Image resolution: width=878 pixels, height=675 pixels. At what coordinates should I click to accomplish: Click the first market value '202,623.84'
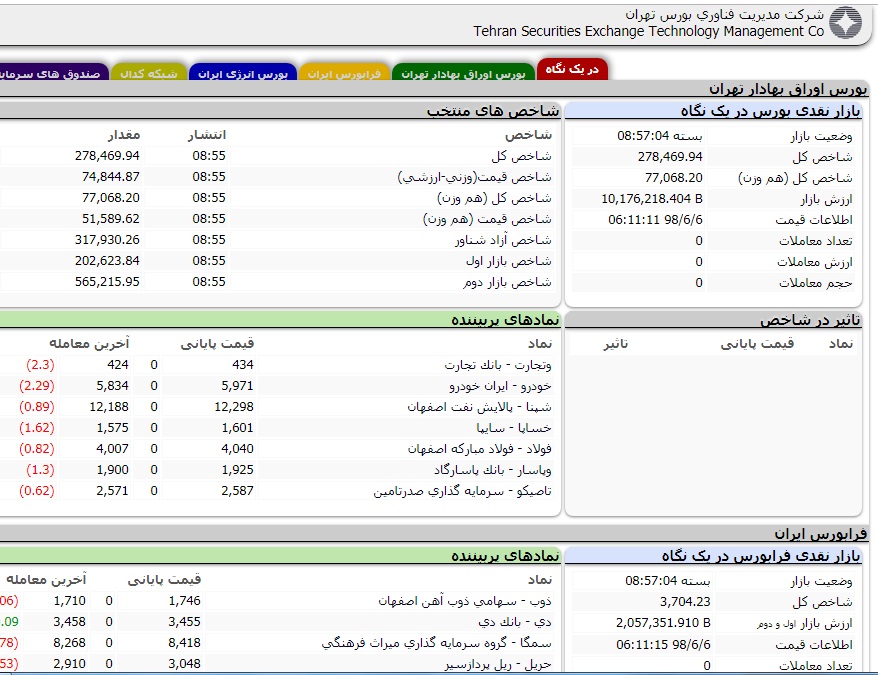point(108,261)
